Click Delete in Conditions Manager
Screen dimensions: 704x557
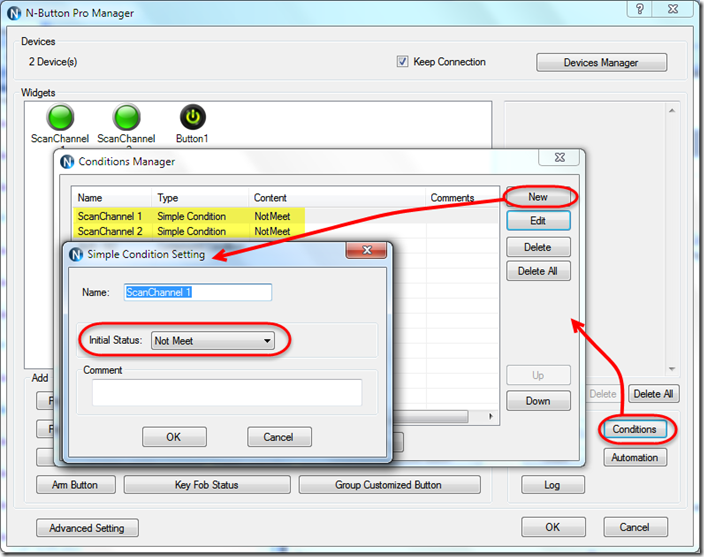[x=538, y=247]
